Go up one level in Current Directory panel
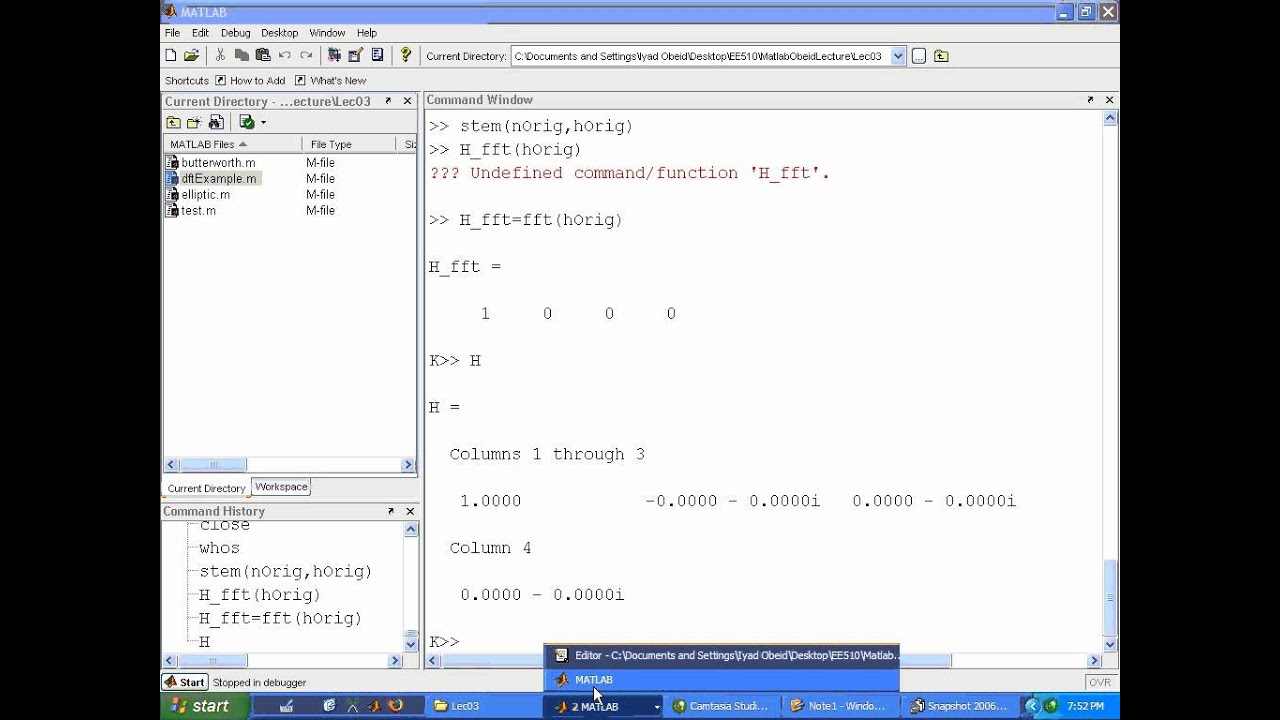Viewport: 1280px width, 720px height. [173, 122]
